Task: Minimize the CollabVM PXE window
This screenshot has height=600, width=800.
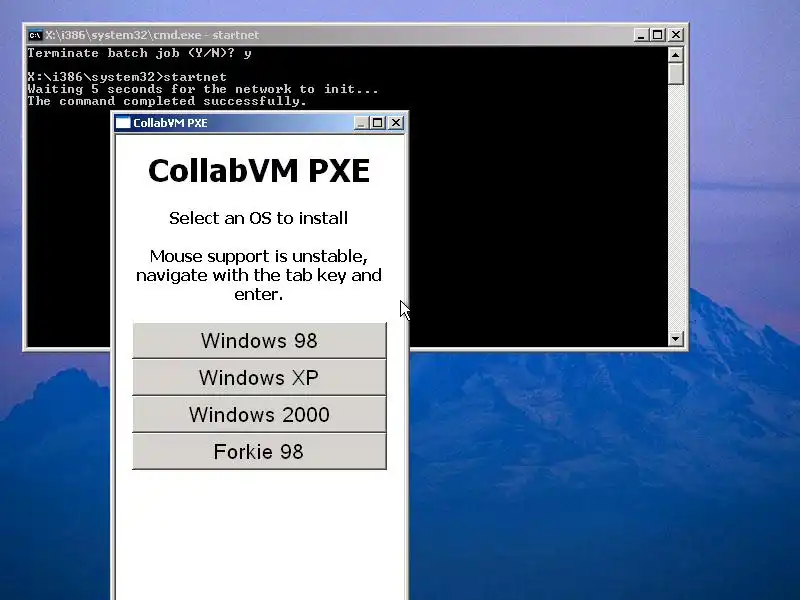Action: pyautogui.click(x=361, y=123)
